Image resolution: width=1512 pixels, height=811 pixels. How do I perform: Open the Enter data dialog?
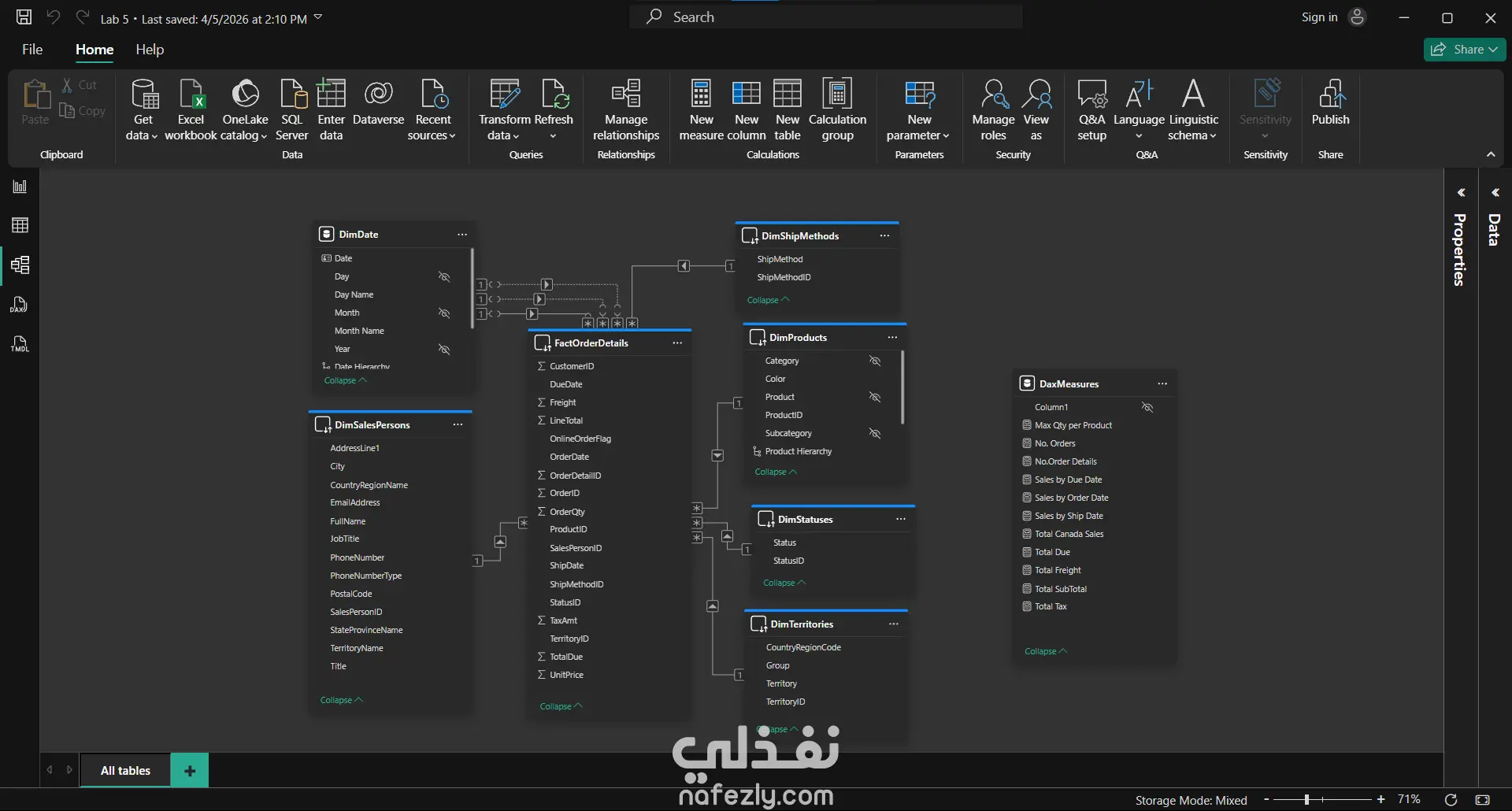(332, 110)
